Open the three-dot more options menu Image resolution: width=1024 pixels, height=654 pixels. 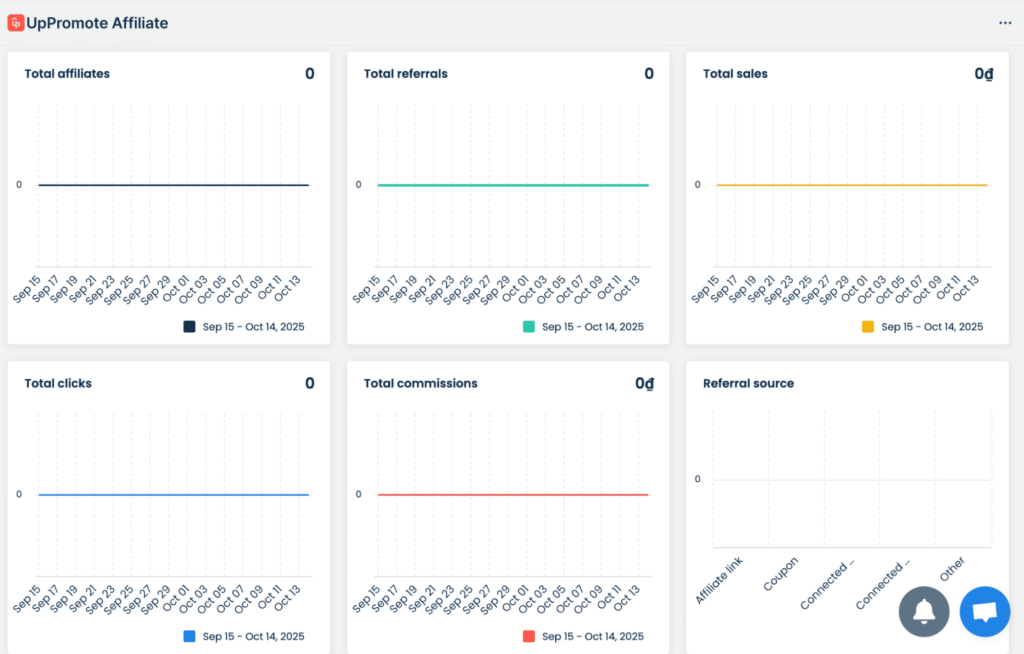pyautogui.click(x=1005, y=23)
